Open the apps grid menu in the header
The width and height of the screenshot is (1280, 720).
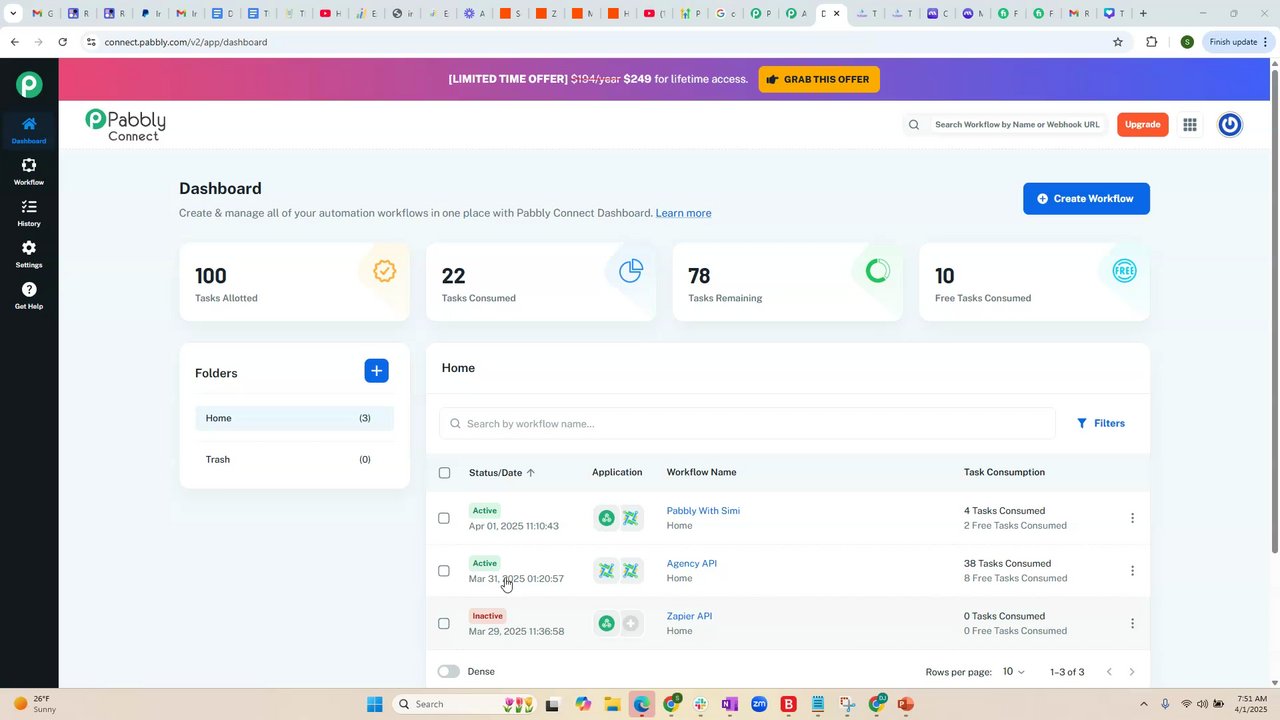(x=1190, y=125)
